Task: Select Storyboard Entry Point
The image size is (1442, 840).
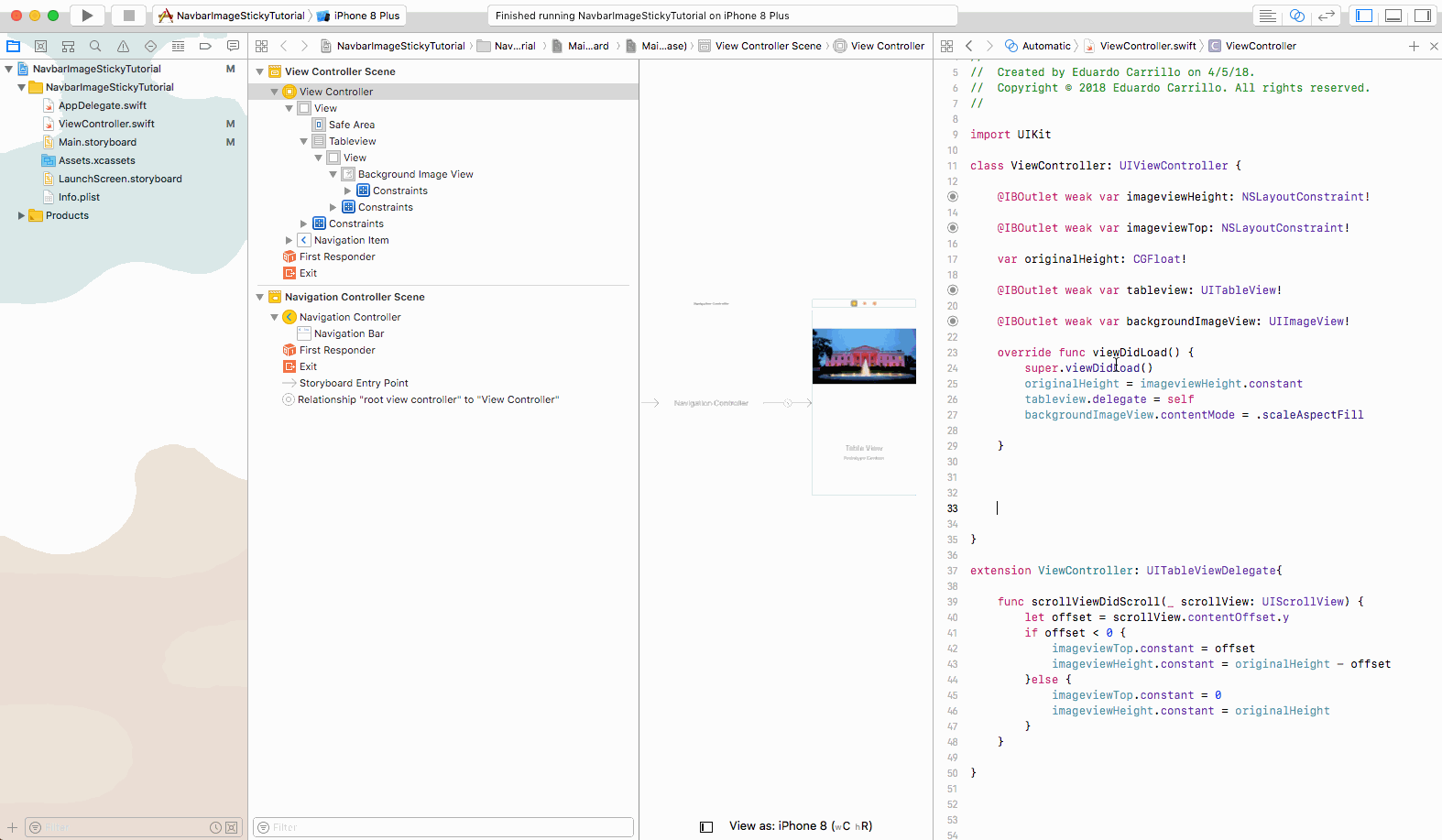Action: coord(354,383)
